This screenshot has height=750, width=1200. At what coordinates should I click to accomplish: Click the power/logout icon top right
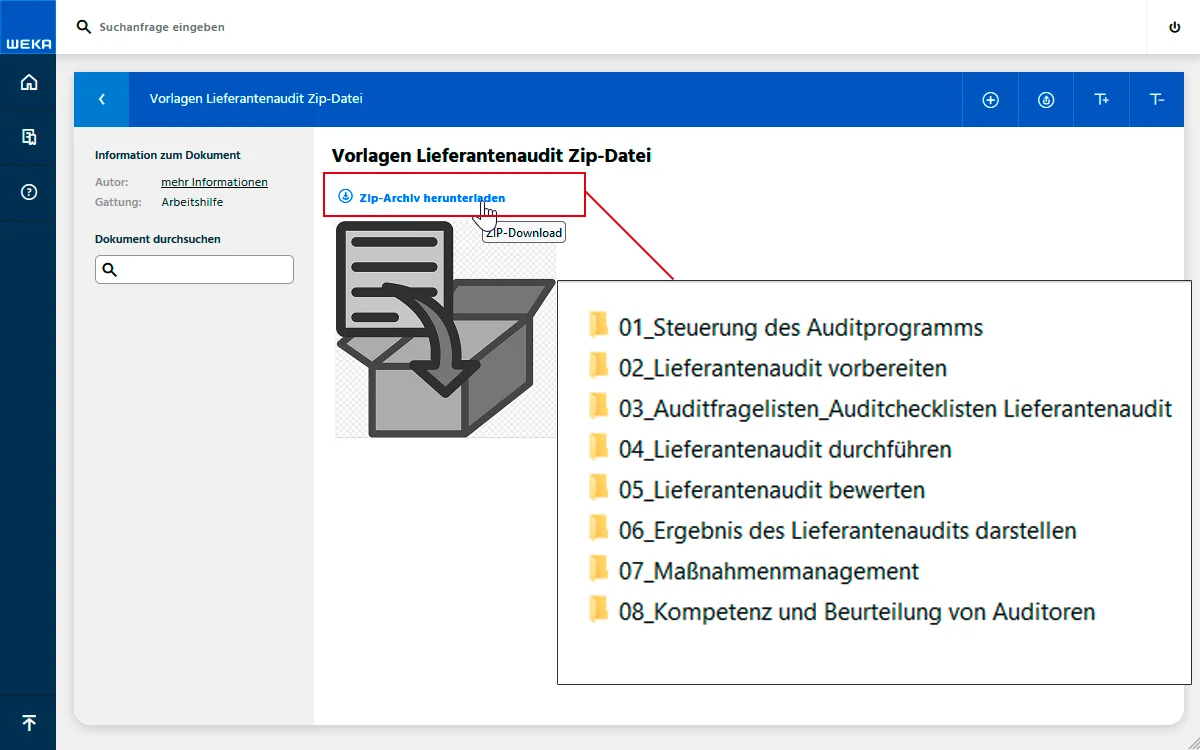coord(1174,27)
